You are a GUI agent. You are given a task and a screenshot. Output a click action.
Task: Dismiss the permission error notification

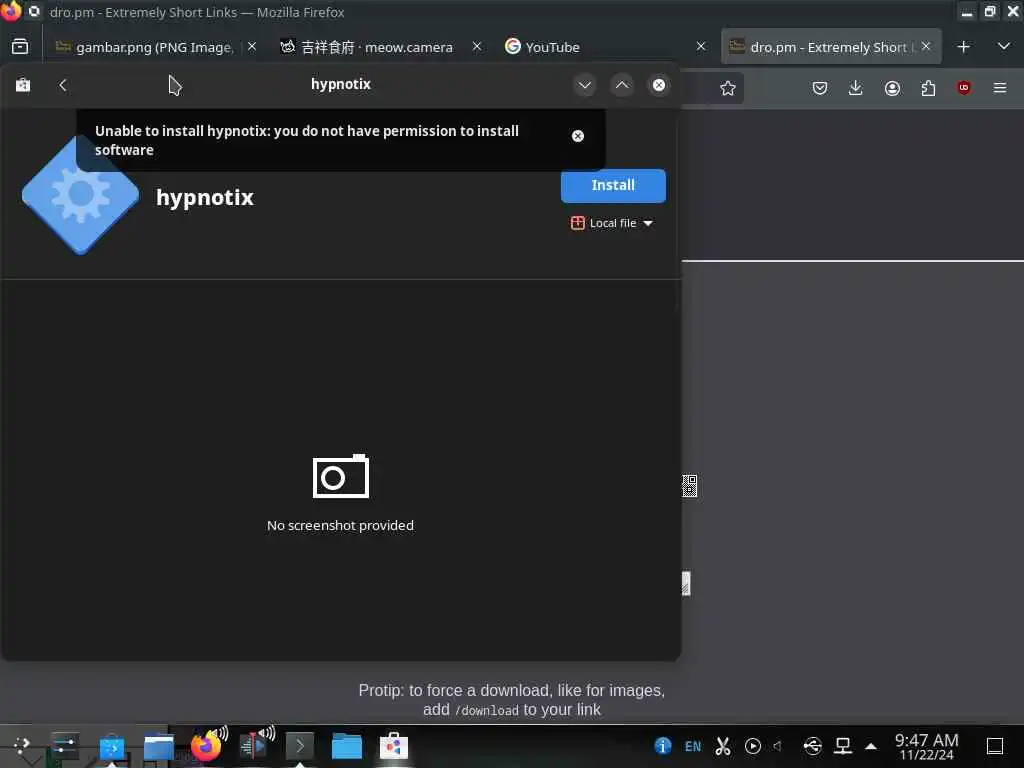(577, 136)
